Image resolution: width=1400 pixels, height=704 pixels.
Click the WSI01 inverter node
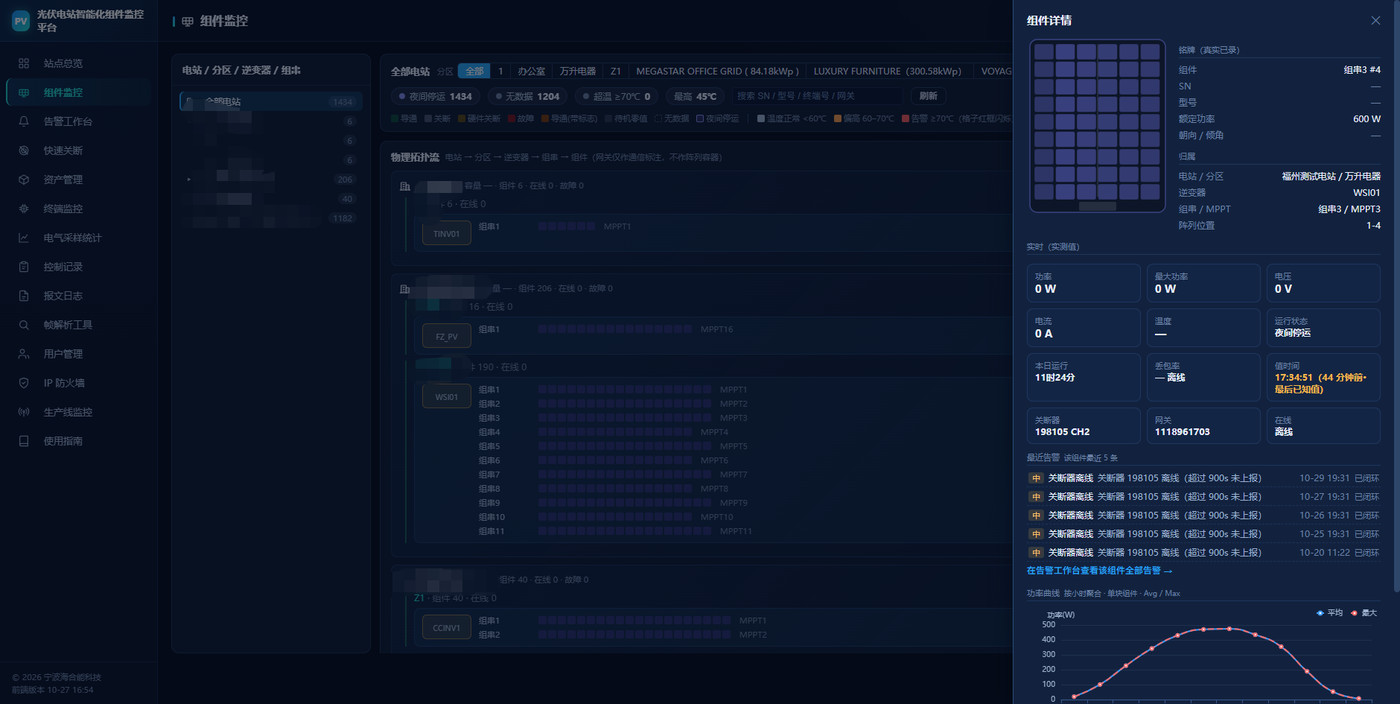[446, 397]
